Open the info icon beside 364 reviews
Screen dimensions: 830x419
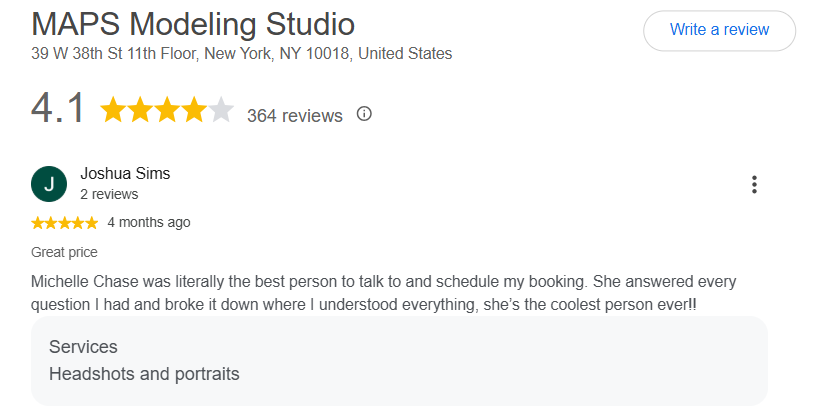364,114
